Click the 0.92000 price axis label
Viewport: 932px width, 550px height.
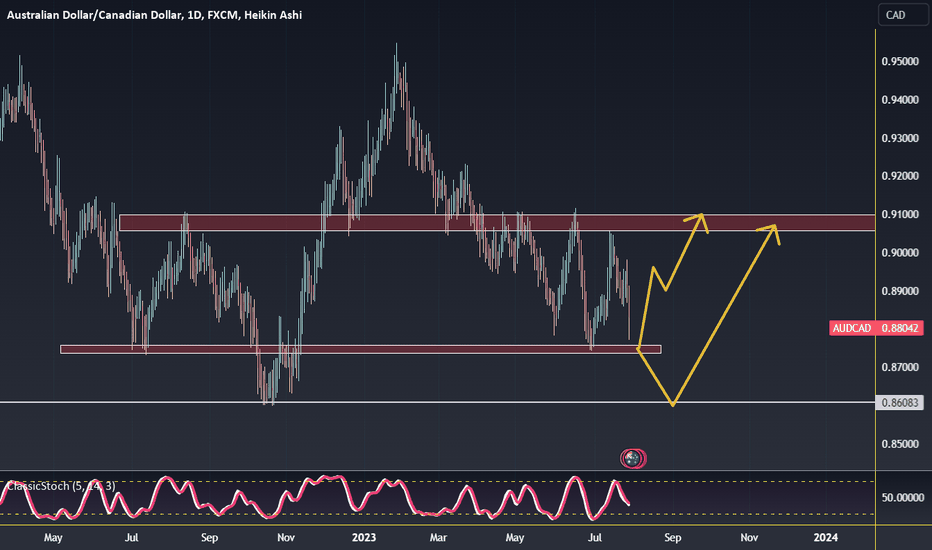[900, 176]
